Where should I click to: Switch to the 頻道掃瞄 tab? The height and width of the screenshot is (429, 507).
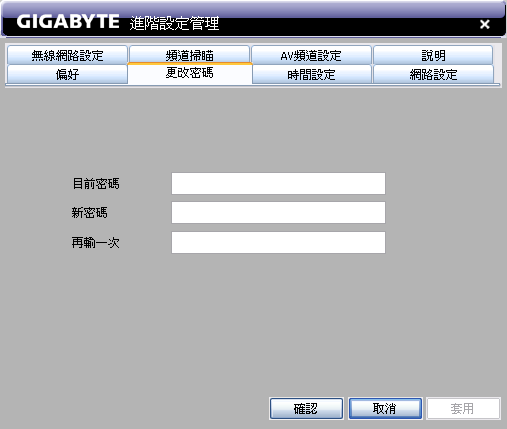pos(189,55)
